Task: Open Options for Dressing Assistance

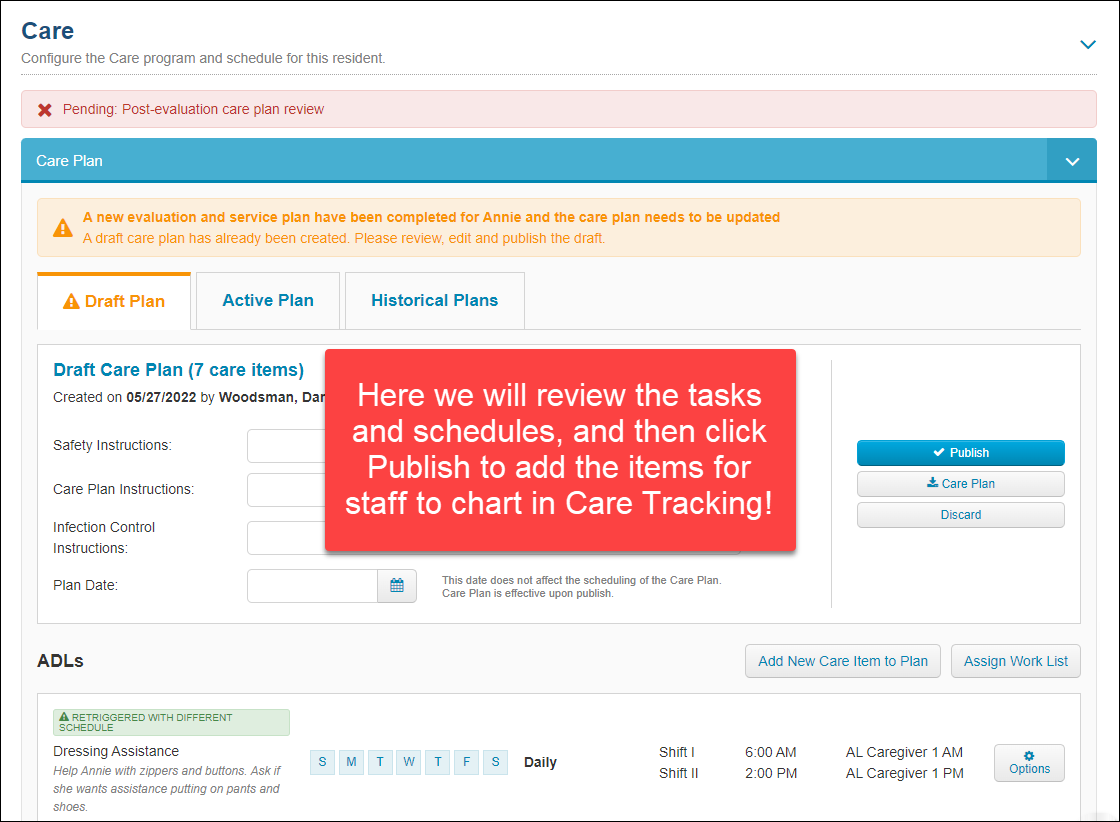Action: point(1029,763)
